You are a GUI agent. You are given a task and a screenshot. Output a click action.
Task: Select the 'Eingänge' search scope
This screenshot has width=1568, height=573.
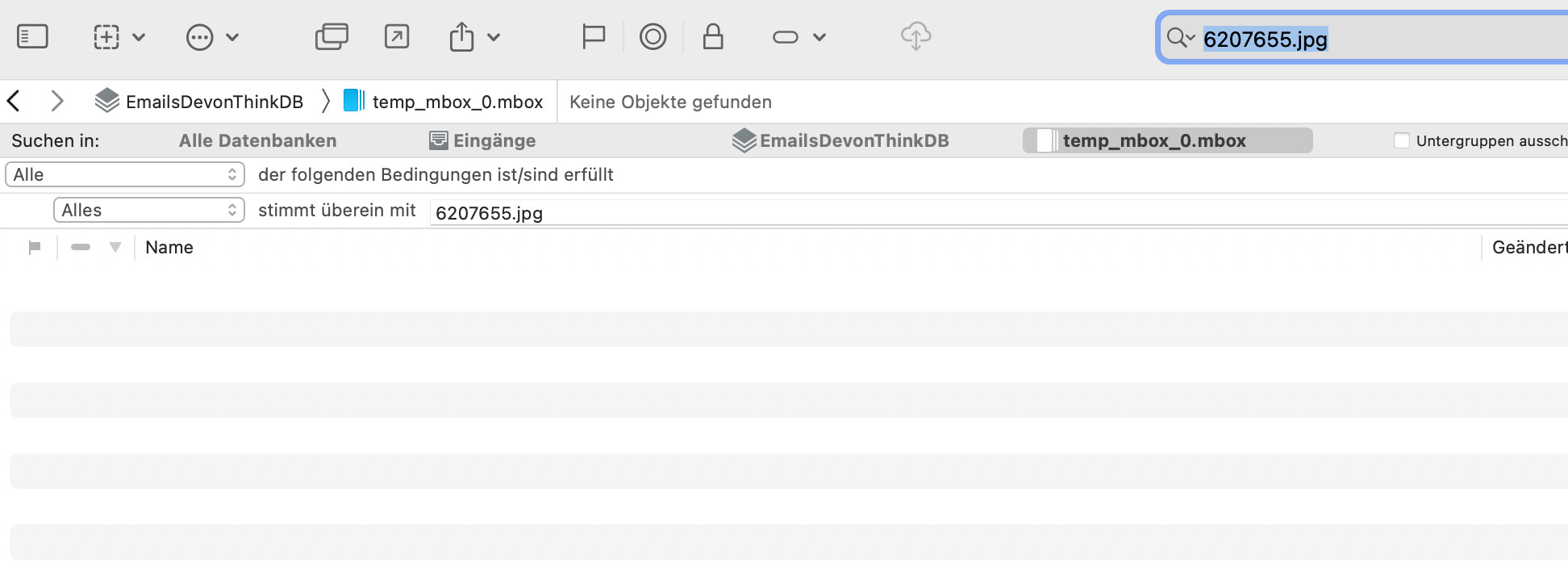click(x=482, y=140)
